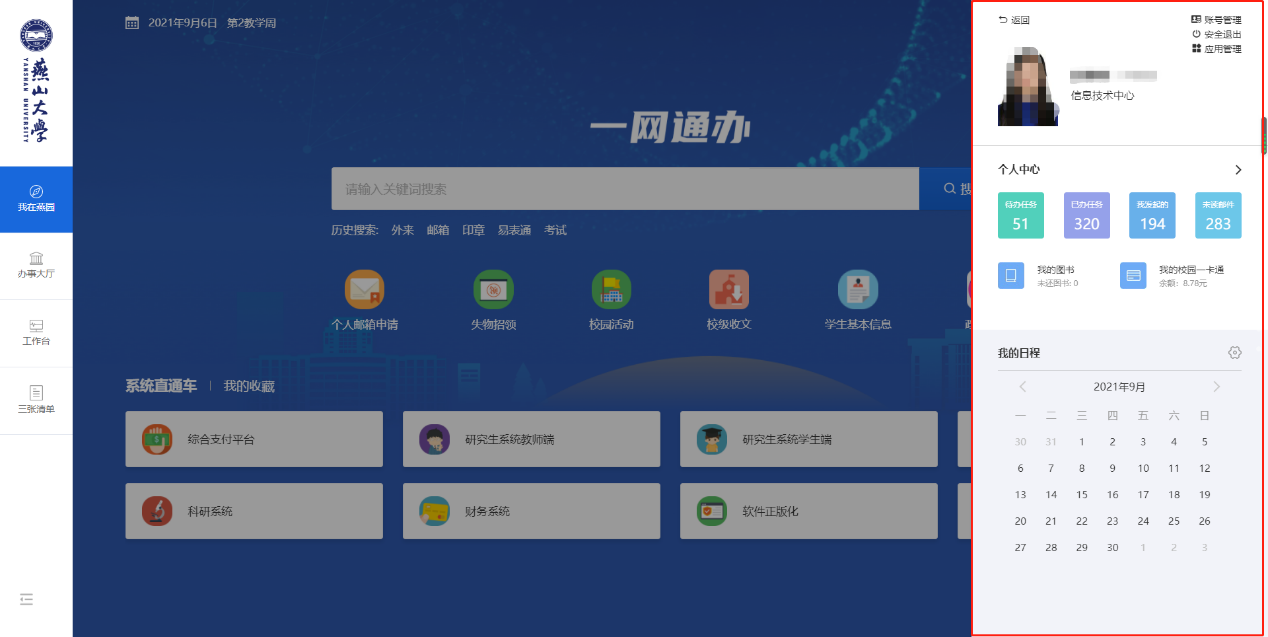Select September 15 in the calendar
The height and width of the screenshot is (637, 1268).
point(1081,494)
